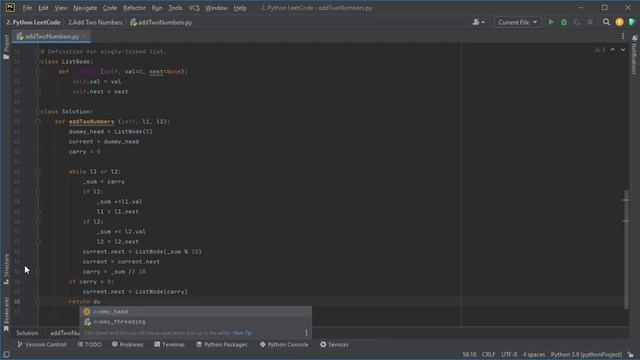Collapse the while loop fold marker
Viewport: 640px width, 360px height.
[x=38, y=171]
